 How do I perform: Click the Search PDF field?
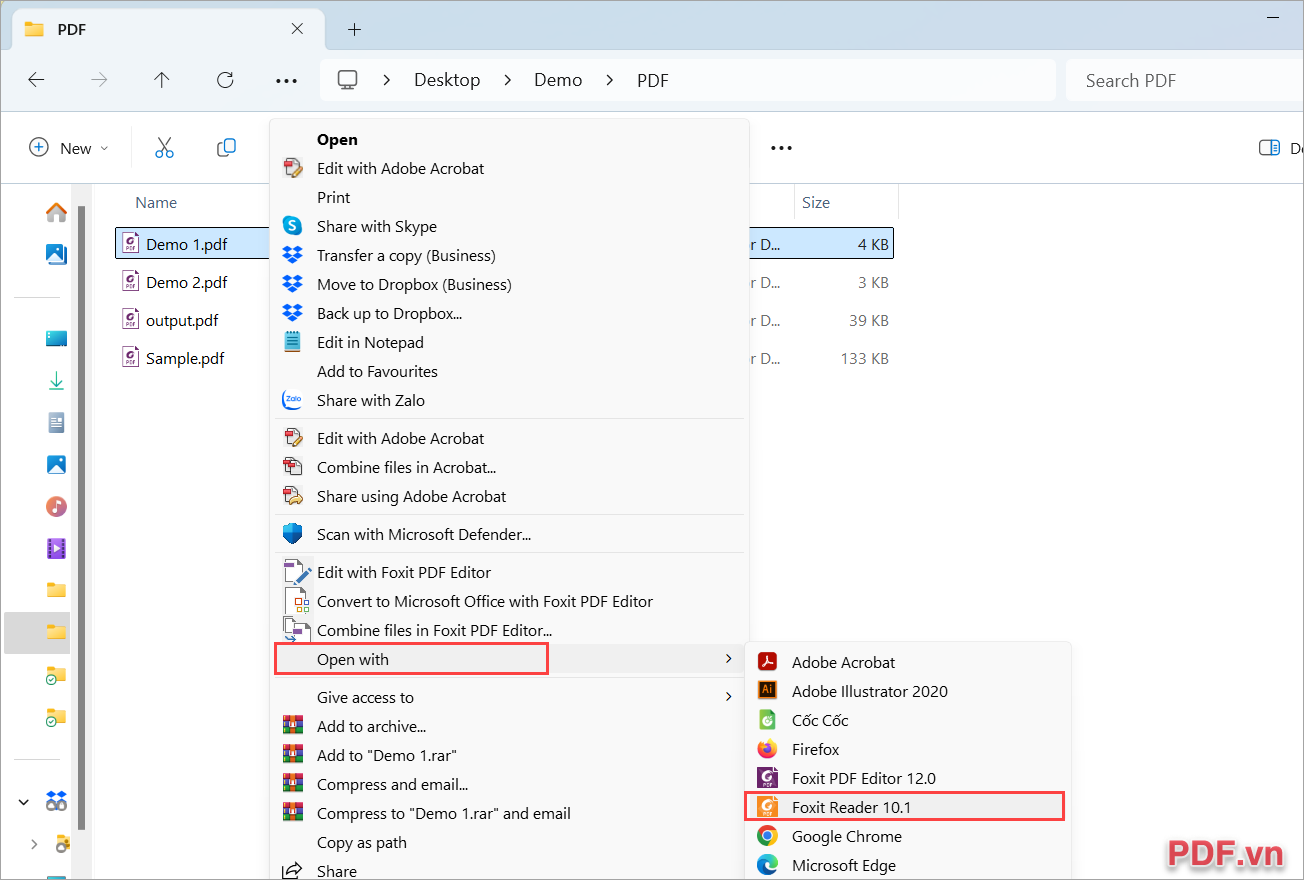[1185, 80]
